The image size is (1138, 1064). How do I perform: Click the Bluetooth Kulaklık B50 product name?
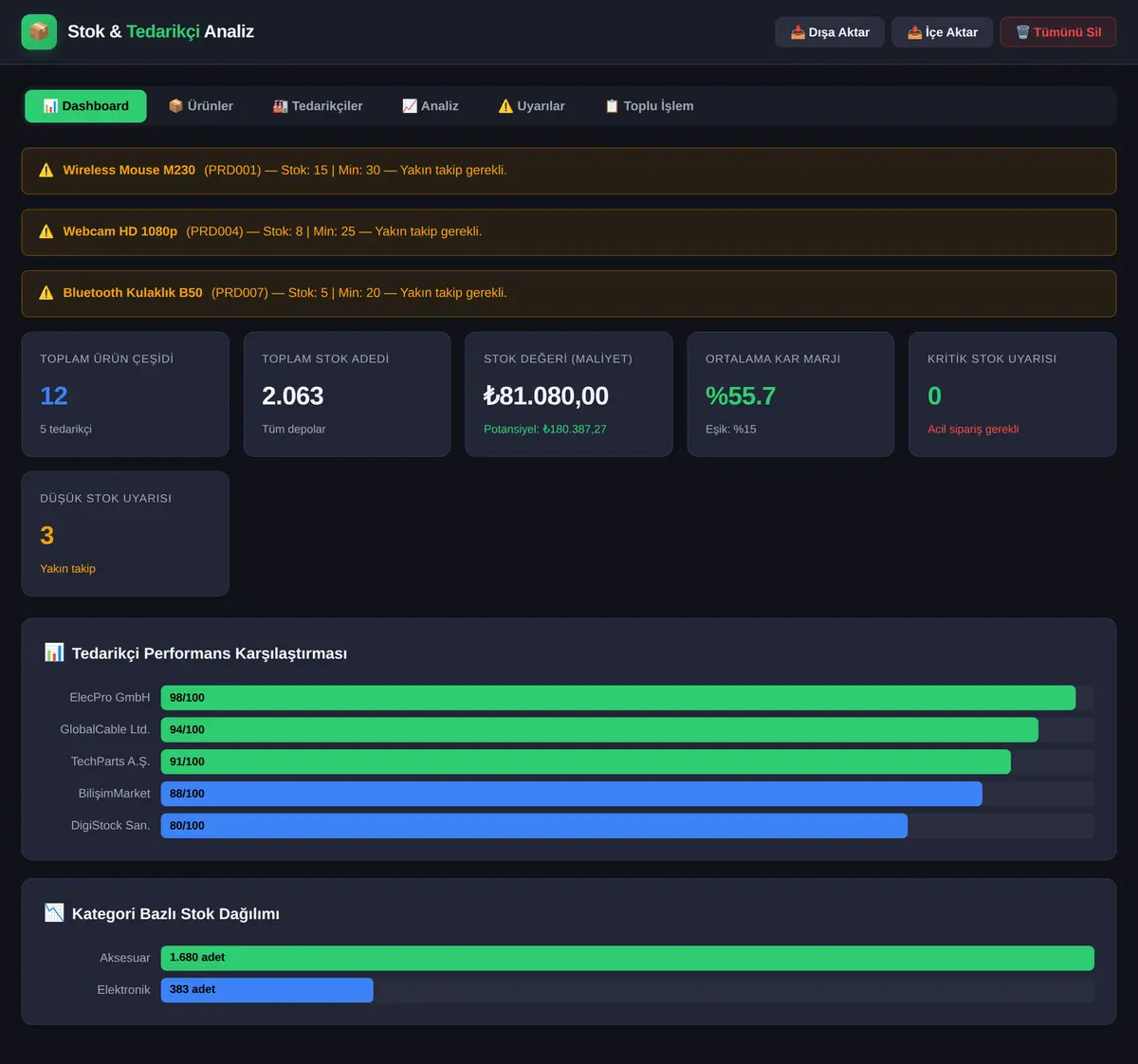[x=133, y=293]
